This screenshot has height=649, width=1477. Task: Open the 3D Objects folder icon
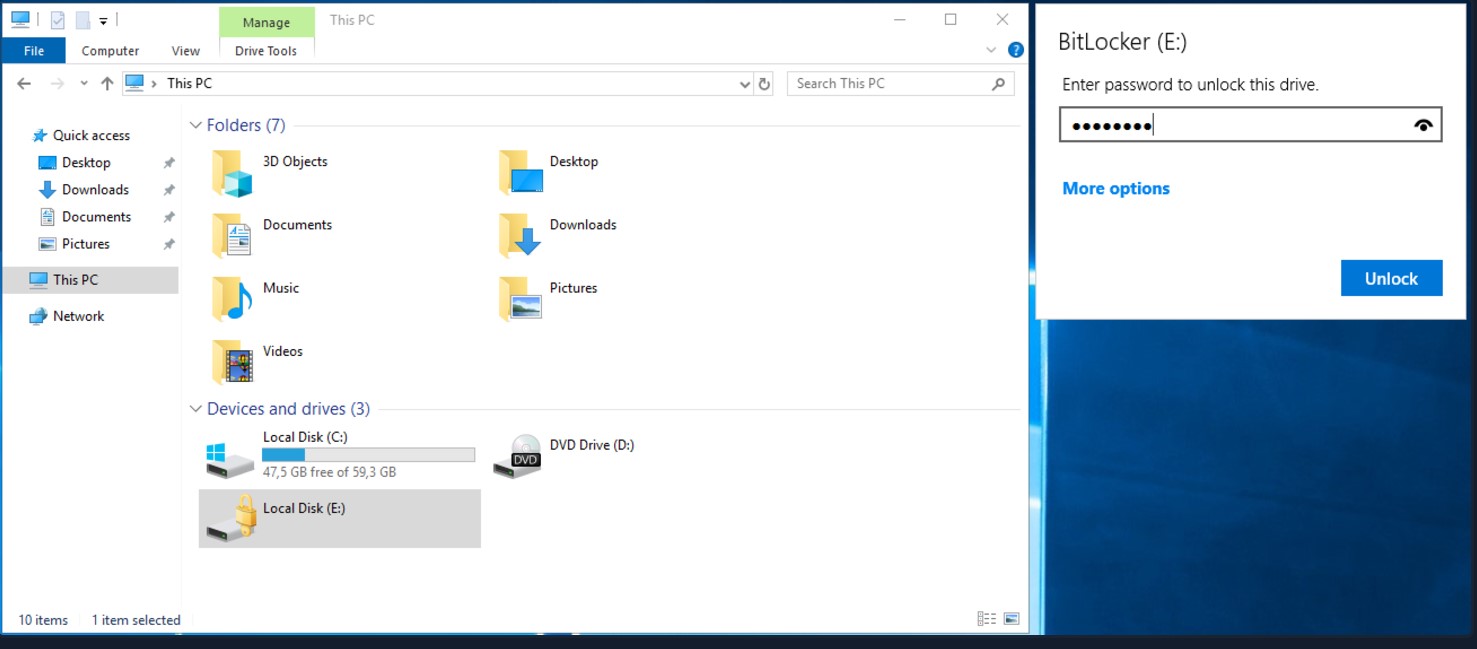coord(232,173)
